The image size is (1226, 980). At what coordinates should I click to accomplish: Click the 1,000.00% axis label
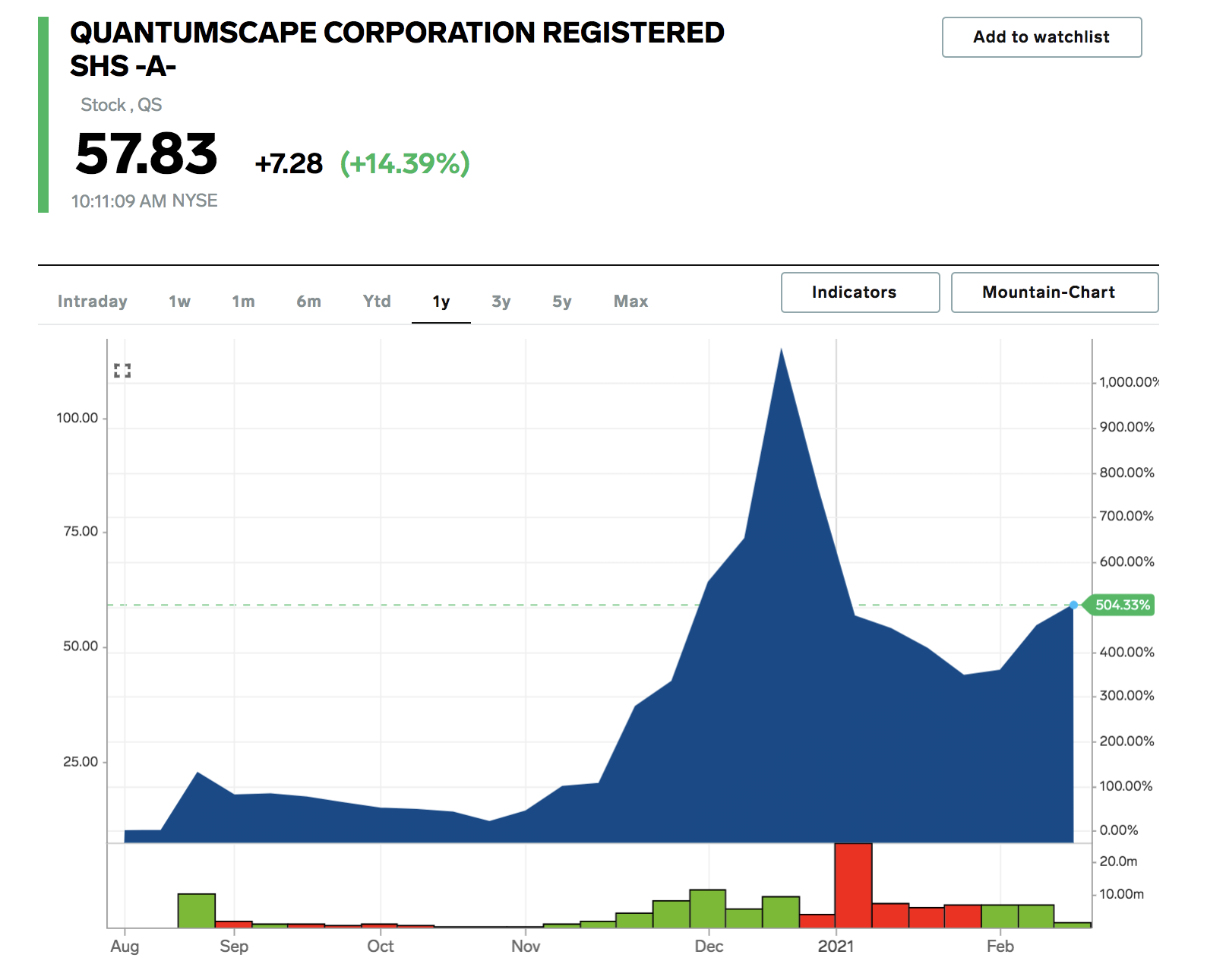pyautogui.click(x=1129, y=383)
